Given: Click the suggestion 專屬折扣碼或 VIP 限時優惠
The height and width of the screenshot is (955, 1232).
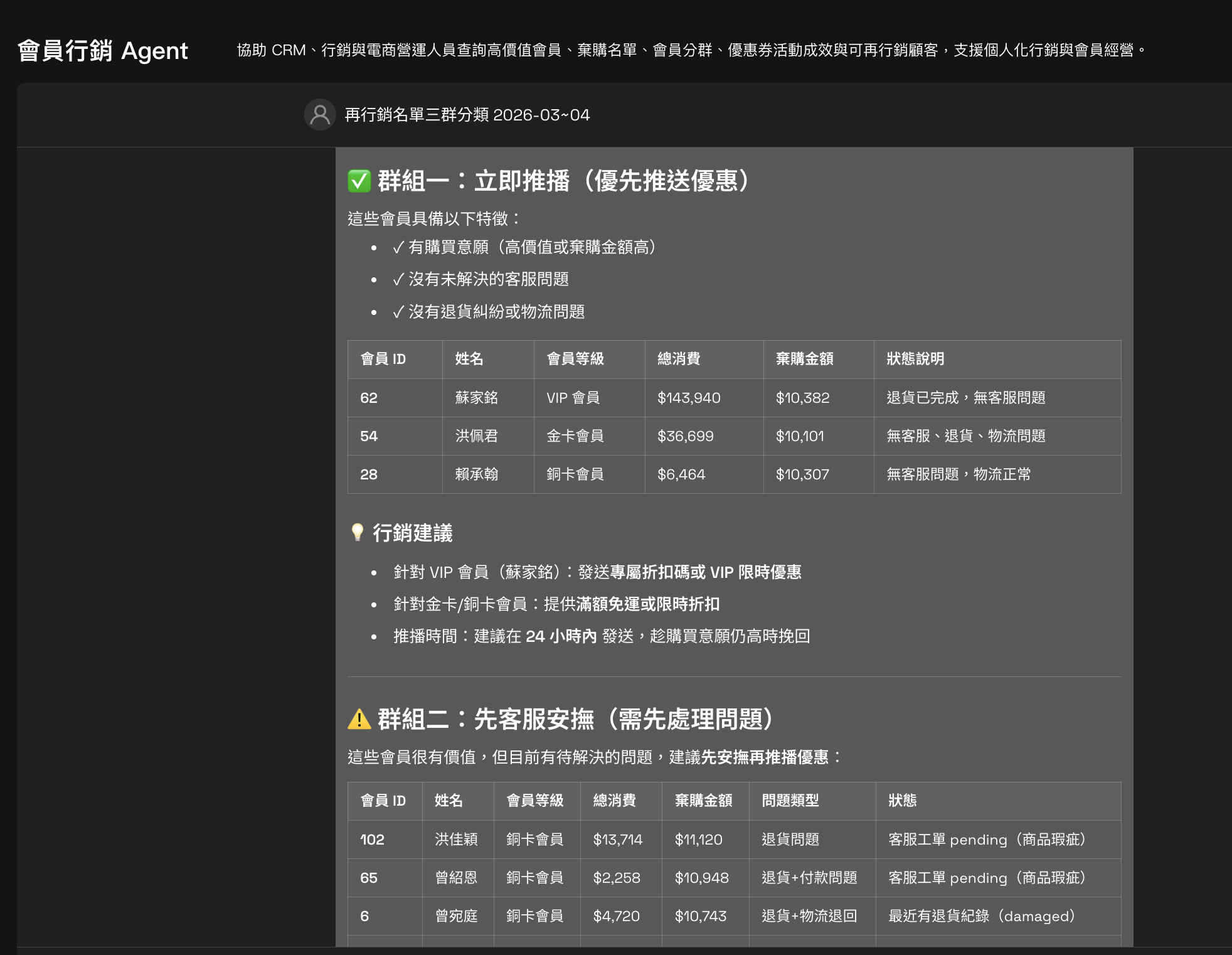Looking at the screenshot, I should pyautogui.click(x=706, y=572).
